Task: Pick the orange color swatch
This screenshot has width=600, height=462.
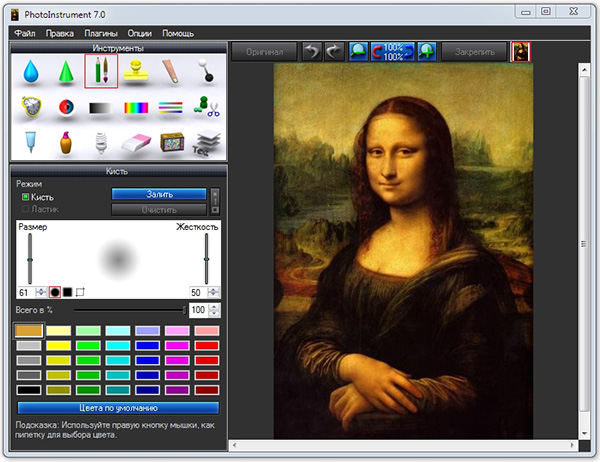Action: tap(29, 331)
